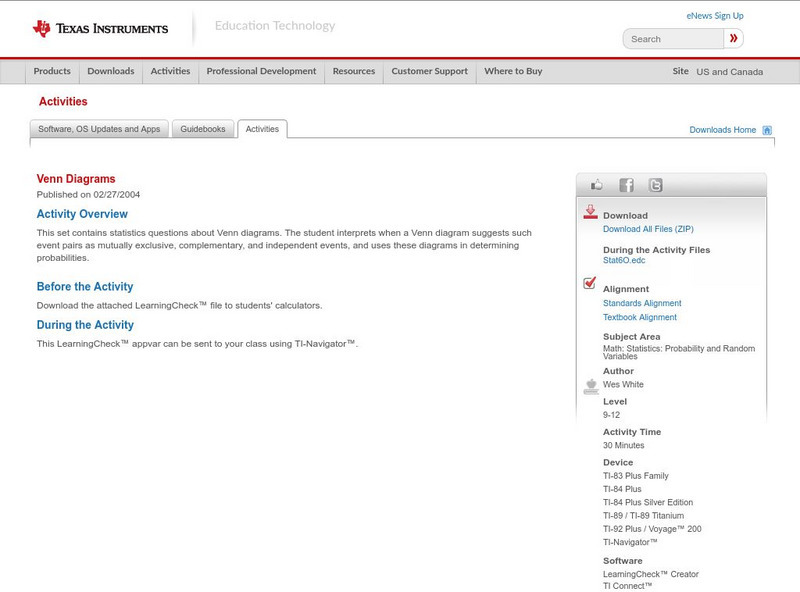
Task: Click the Download All Files (ZIP) link
Action: [x=648, y=229]
